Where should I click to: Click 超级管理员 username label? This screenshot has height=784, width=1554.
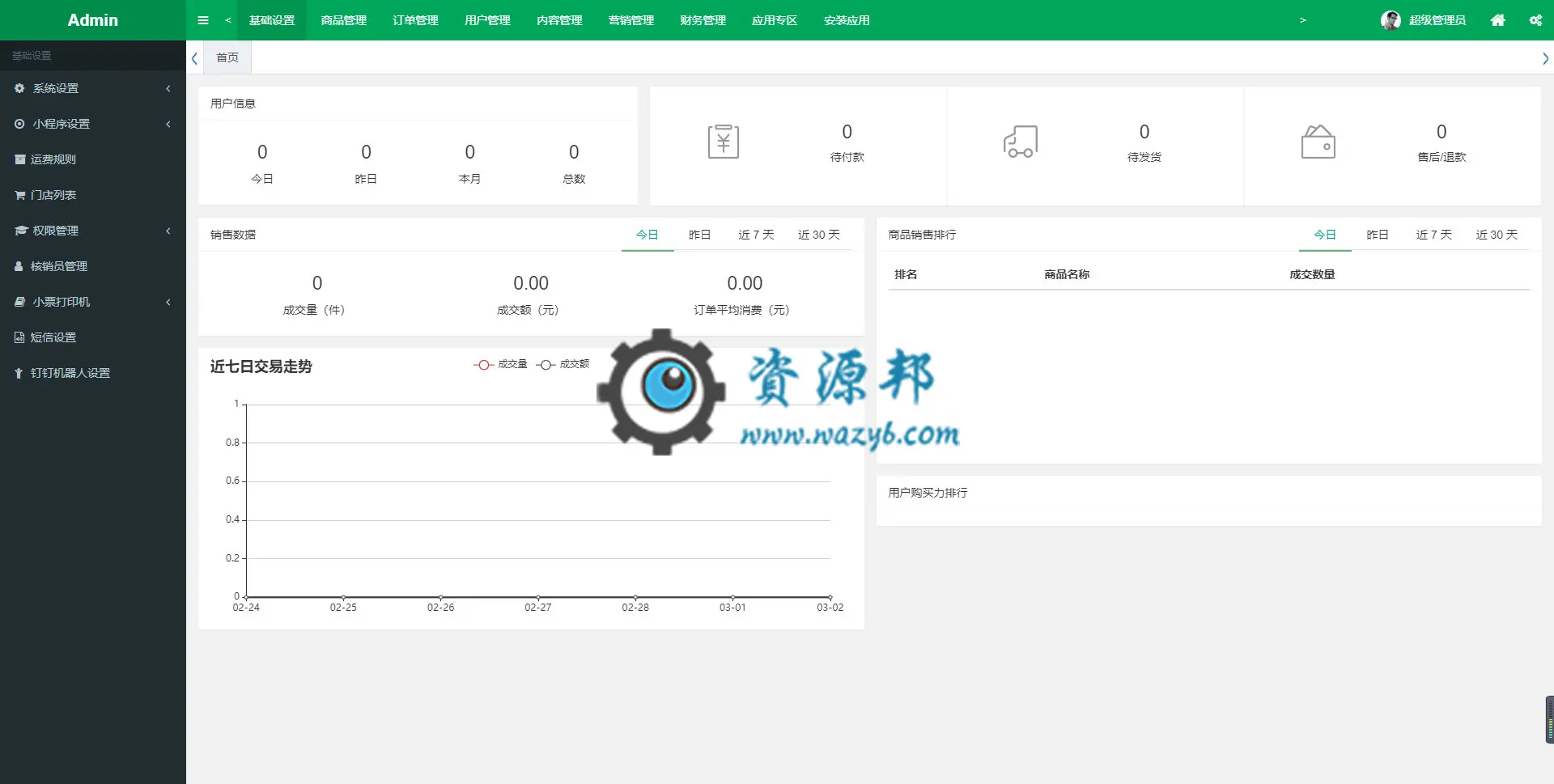pos(1437,20)
